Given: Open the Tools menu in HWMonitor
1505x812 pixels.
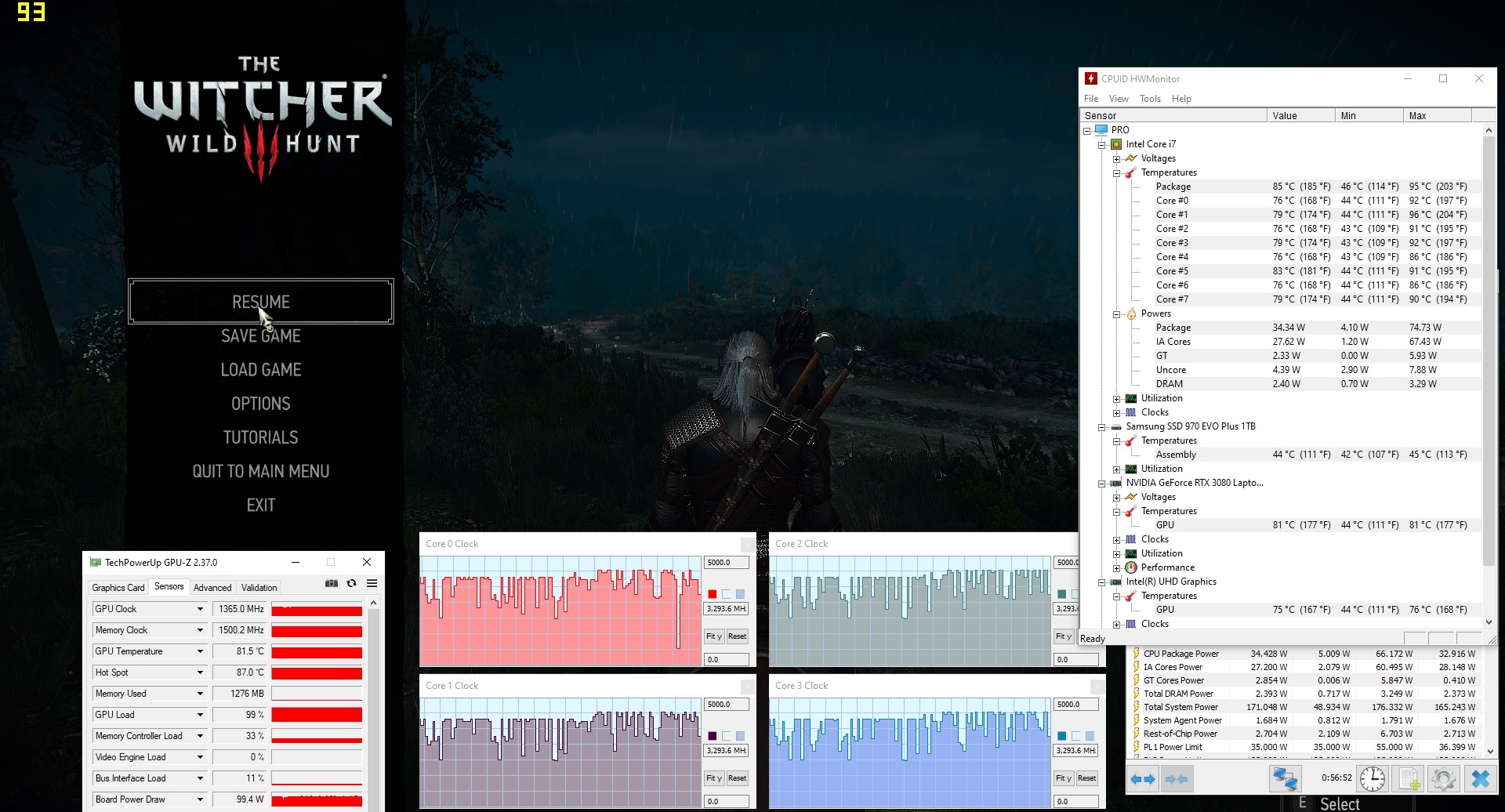Looking at the screenshot, I should (x=1150, y=99).
